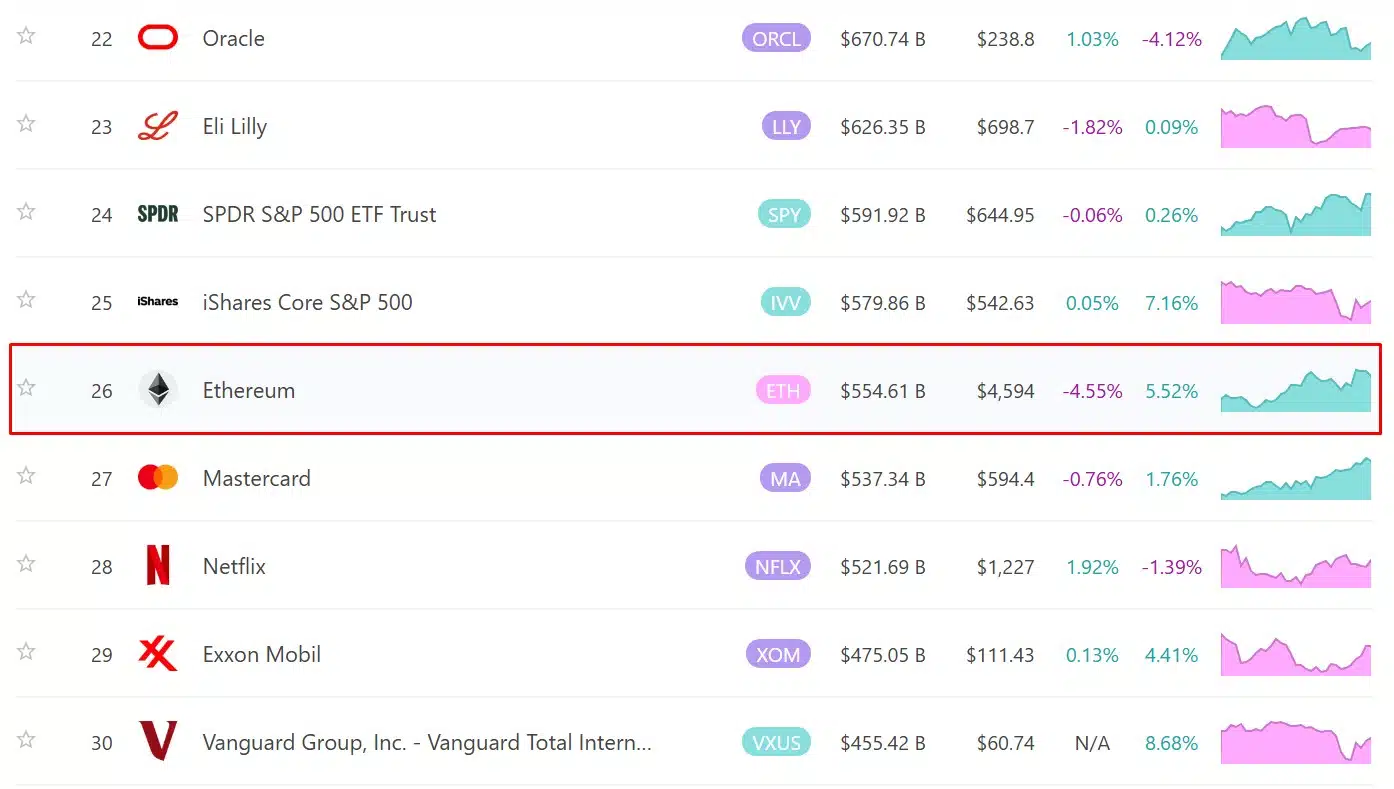Click the Oracle logo icon

point(157,38)
